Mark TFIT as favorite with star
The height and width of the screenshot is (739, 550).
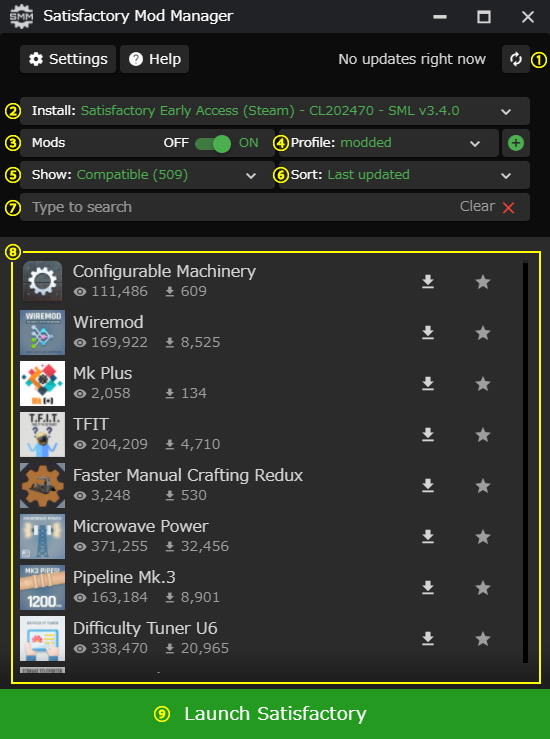[483, 435]
